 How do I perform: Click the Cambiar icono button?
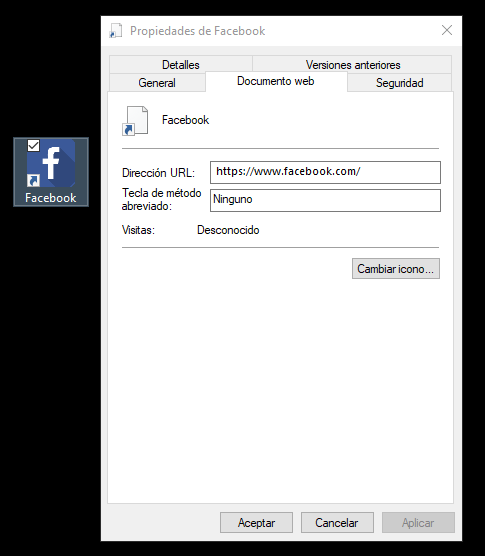point(396,268)
